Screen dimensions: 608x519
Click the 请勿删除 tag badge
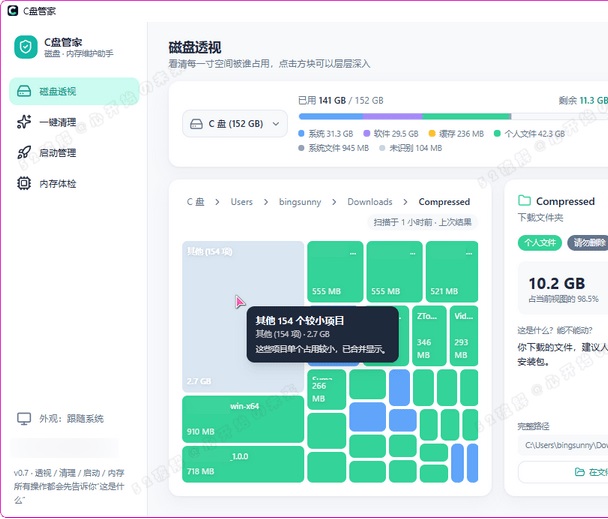click(x=588, y=243)
